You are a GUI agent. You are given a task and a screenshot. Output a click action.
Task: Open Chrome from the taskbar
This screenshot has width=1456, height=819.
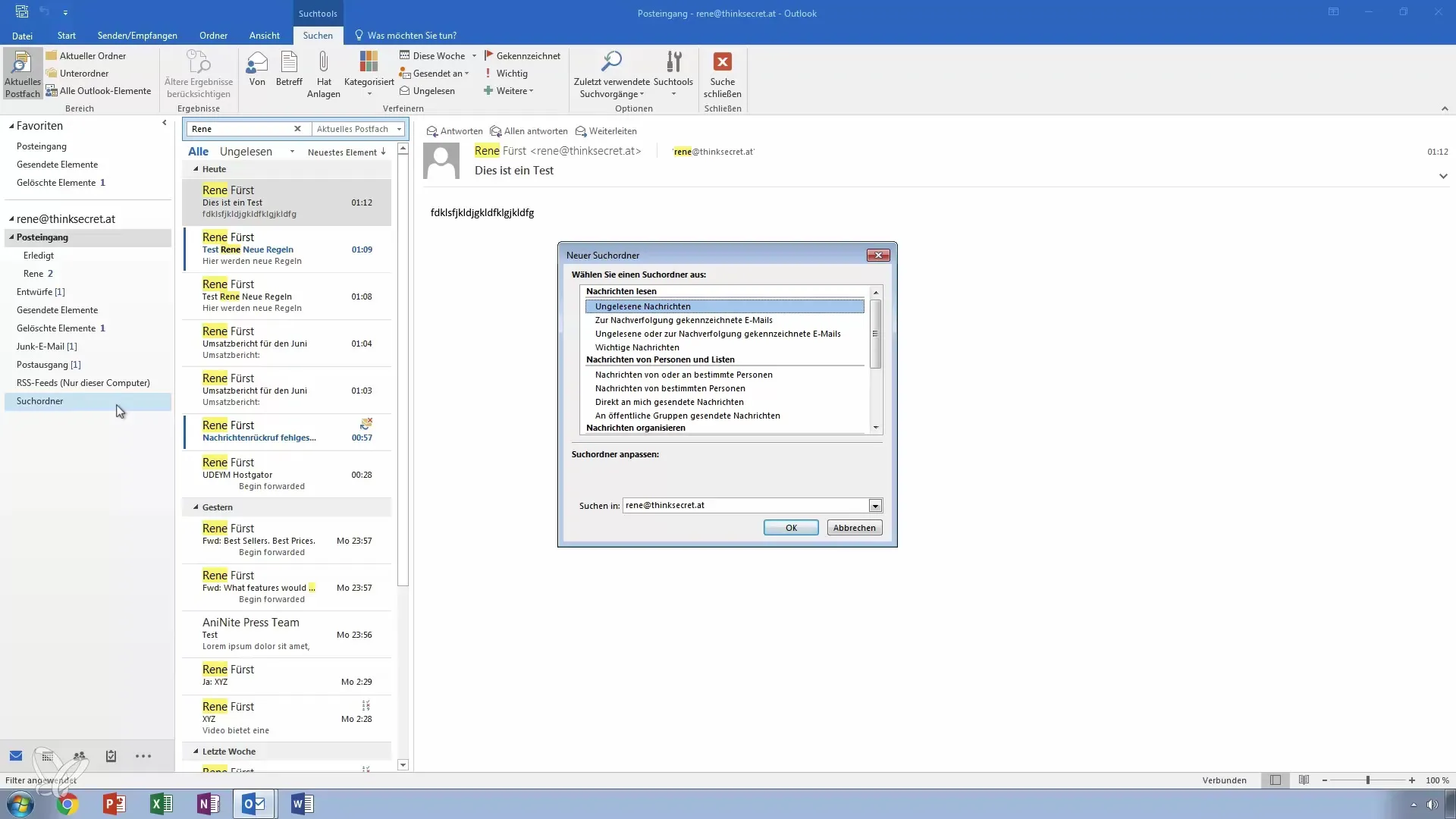tap(67, 804)
